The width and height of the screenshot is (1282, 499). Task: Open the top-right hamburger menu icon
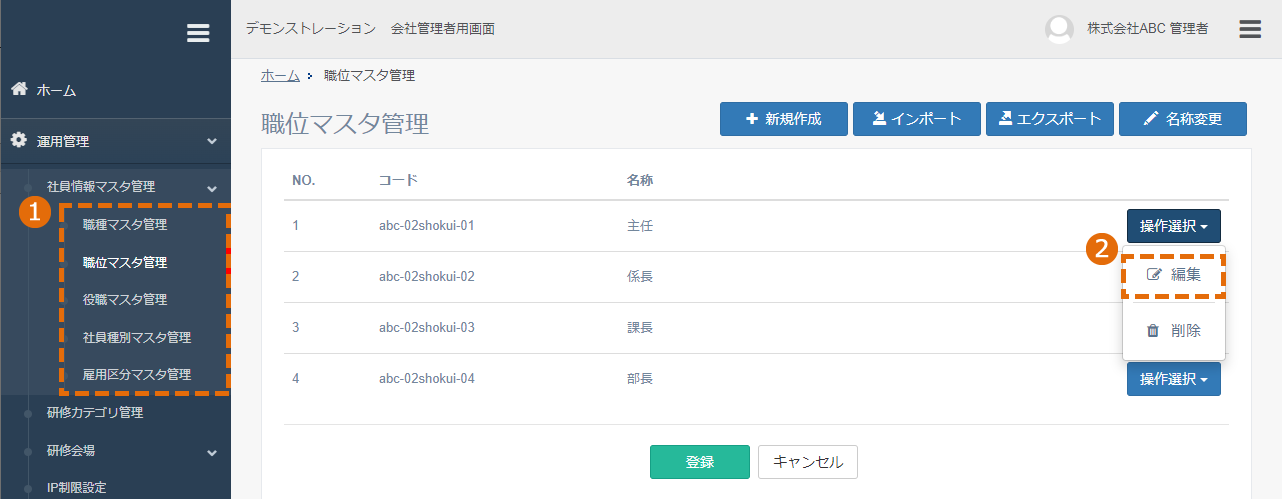[x=1250, y=29]
